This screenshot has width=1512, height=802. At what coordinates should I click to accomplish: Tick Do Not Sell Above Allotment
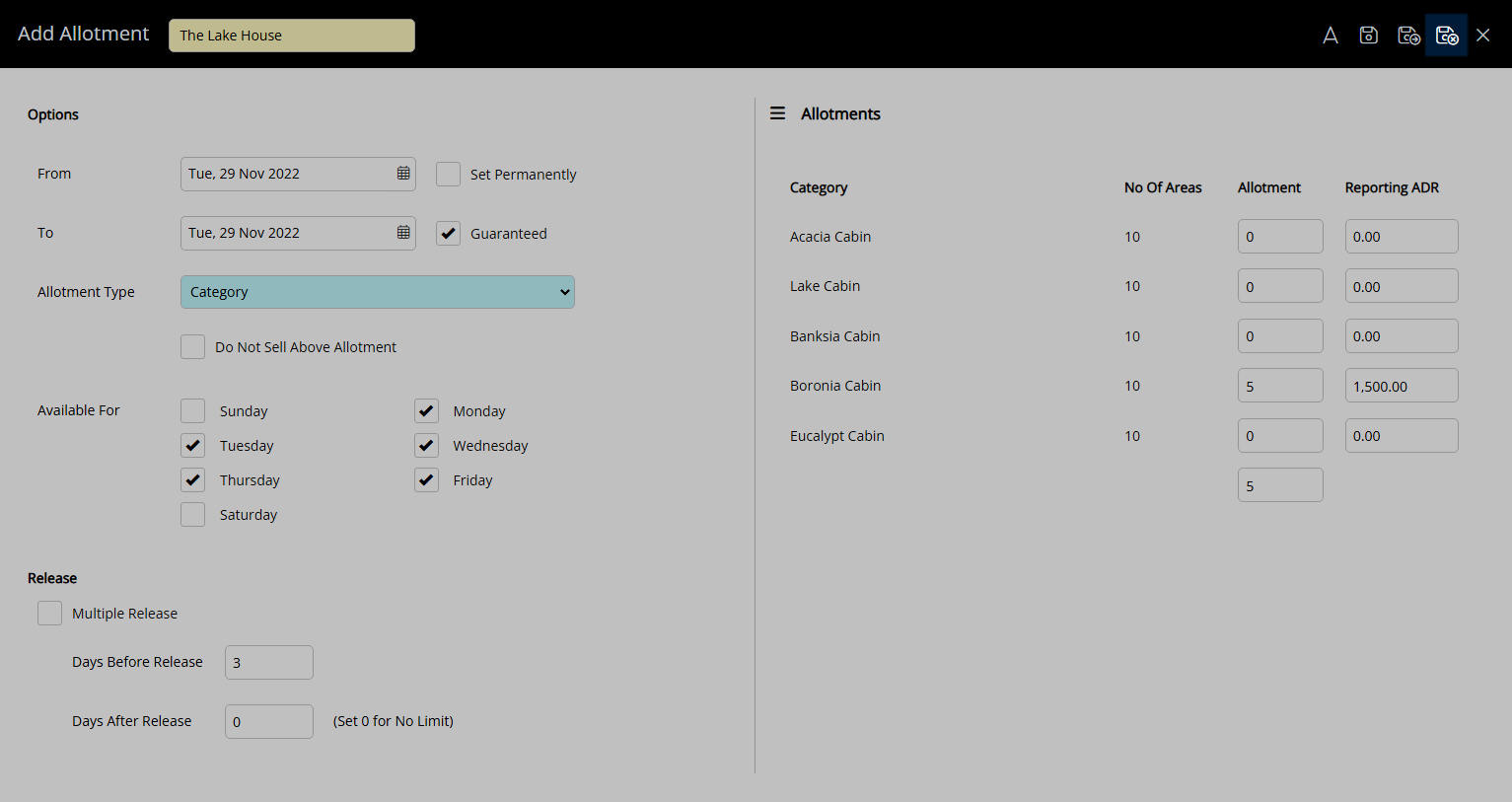click(x=193, y=347)
